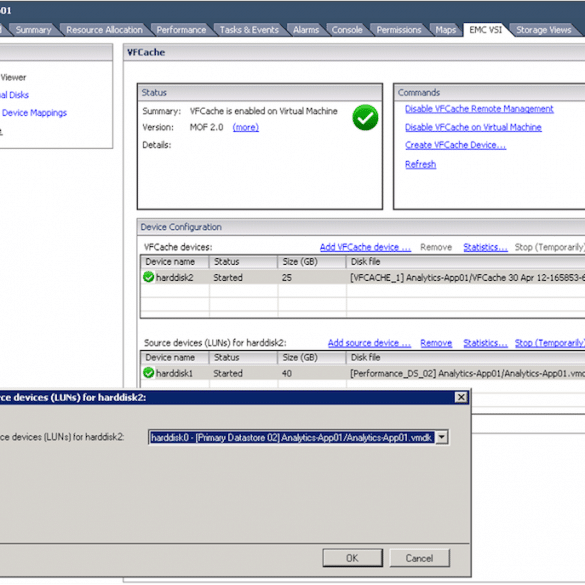Open the Storage Views tab
The height and width of the screenshot is (585, 585).
tap(544, 30)
